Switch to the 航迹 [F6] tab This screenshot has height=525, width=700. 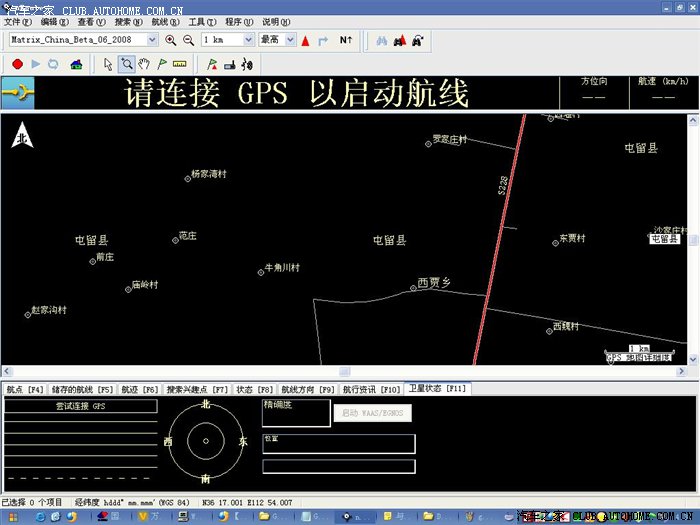(140, 389)
